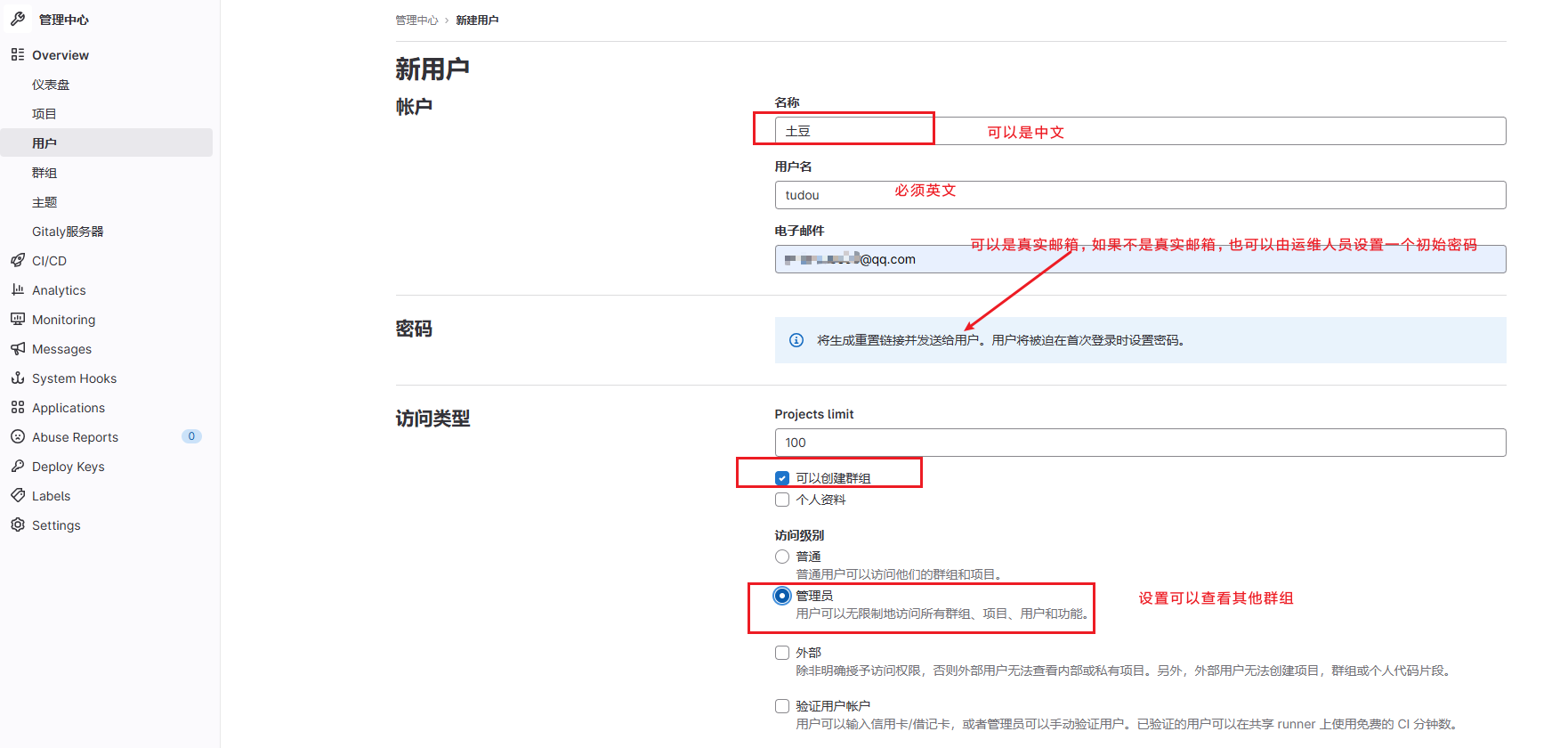The image size is (1568, 748).
Task: Click the 管理中心 breadcrumb link
Action: point(416,20)
